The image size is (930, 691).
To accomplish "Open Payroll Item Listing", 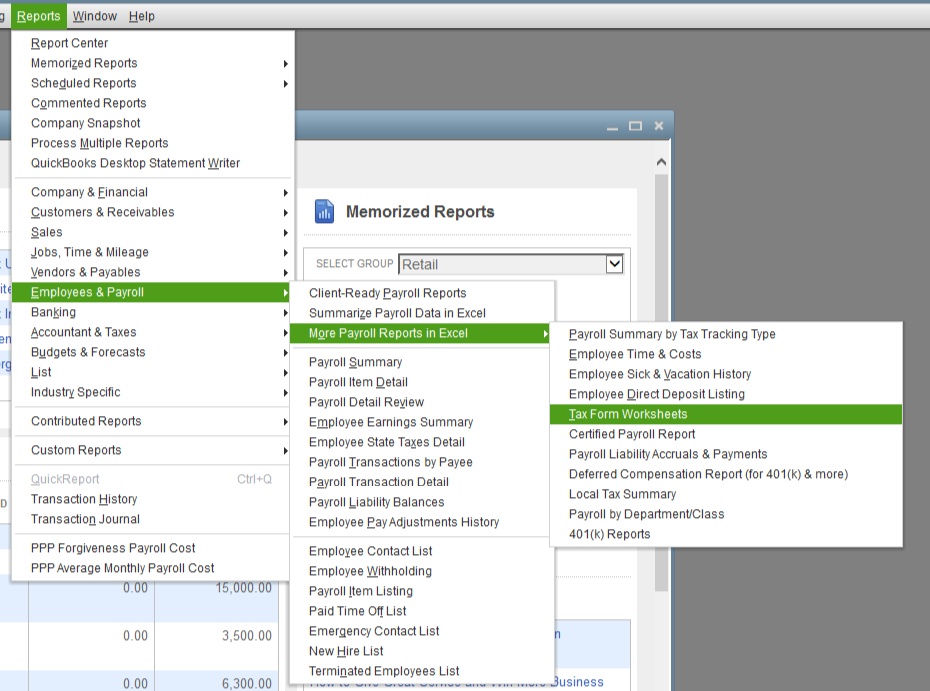I will click(x=422, y=591).
